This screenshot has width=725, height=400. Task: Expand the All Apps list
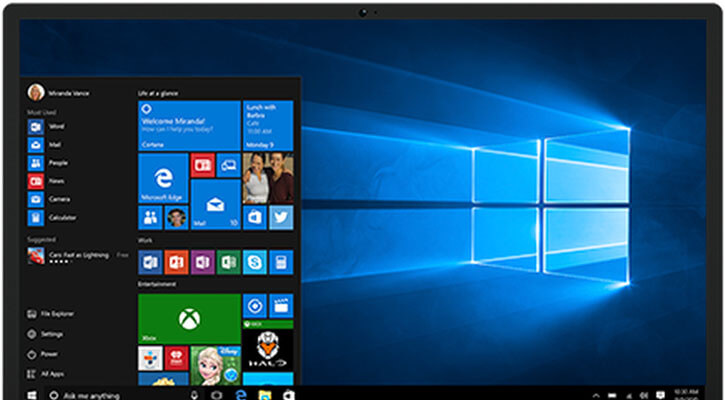(52, 373)
